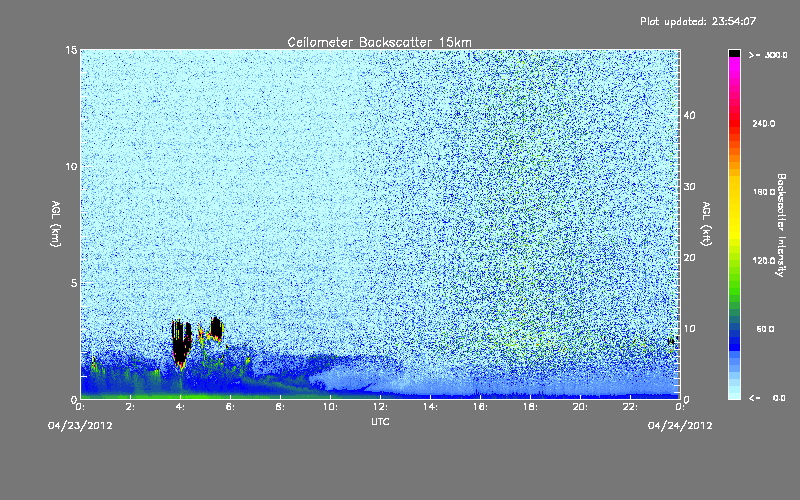Click the '6:' hour tick on time axis
The height and width of the screenshot is (500, 800).
(x=230, y=407)
